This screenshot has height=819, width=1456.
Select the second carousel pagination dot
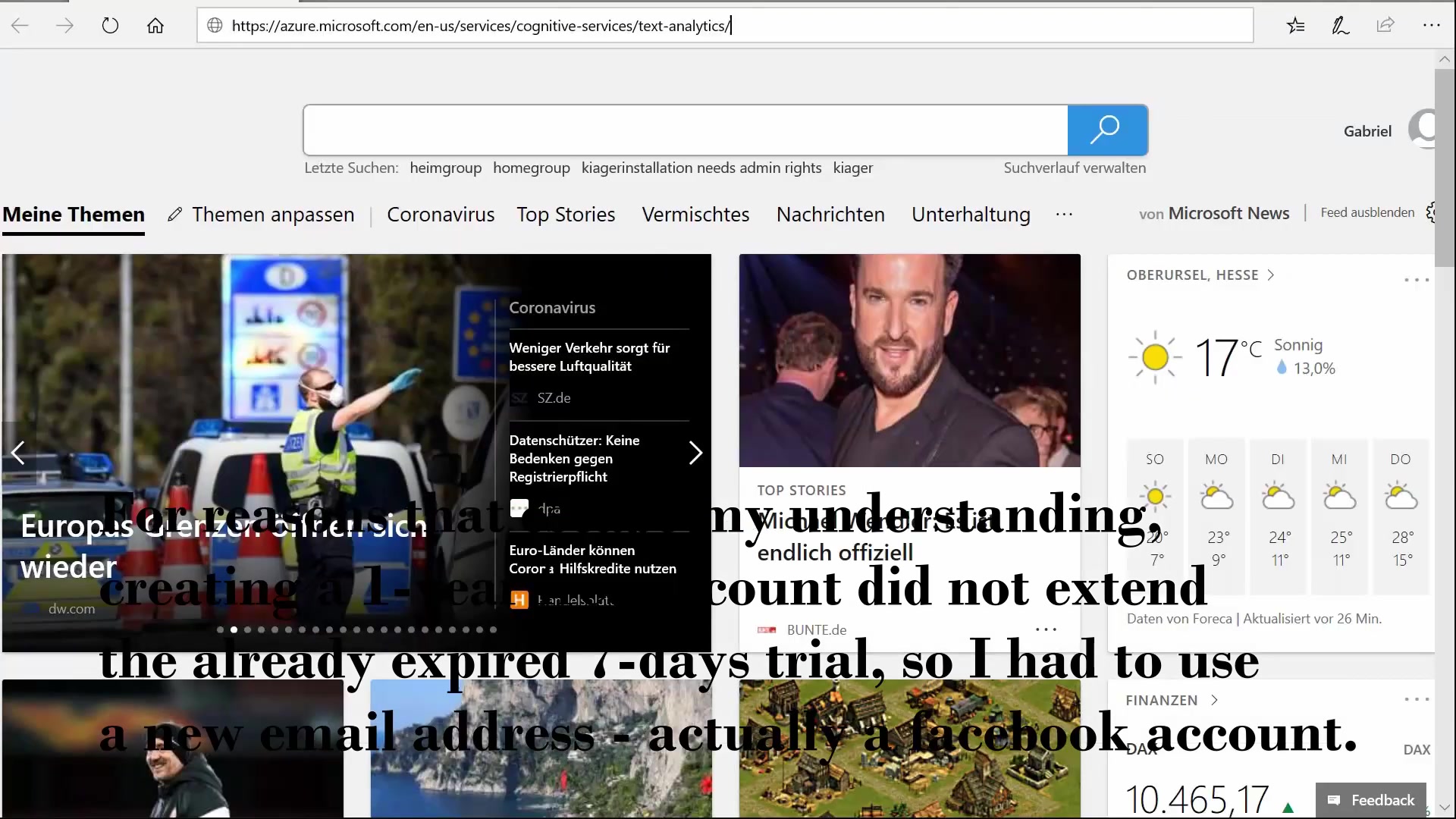[x=234, y=629]
